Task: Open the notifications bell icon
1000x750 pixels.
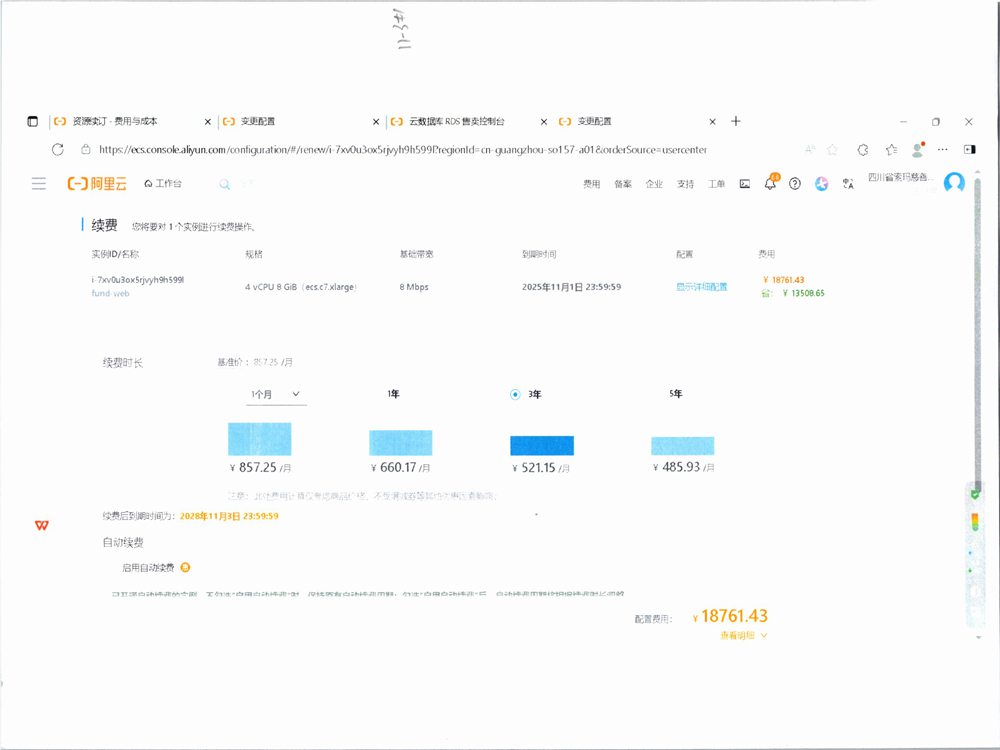Action: click(770, 184)
